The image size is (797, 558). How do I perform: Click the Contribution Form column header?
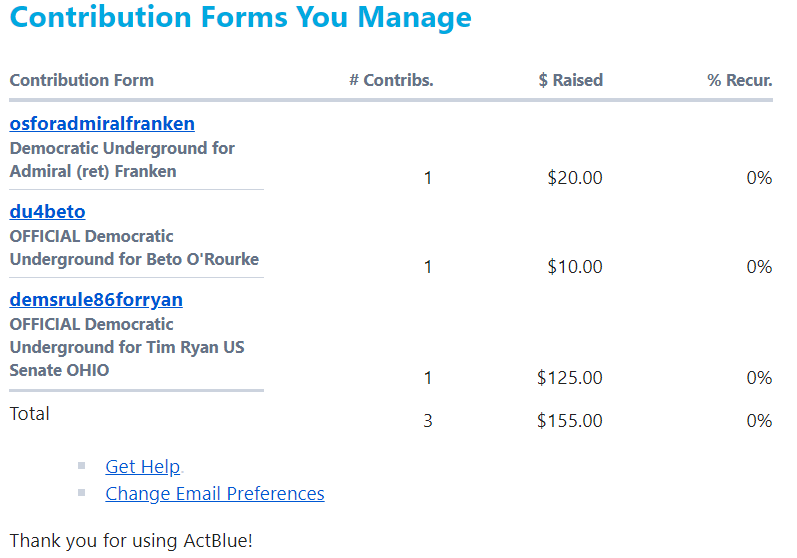tap(82, 80)
